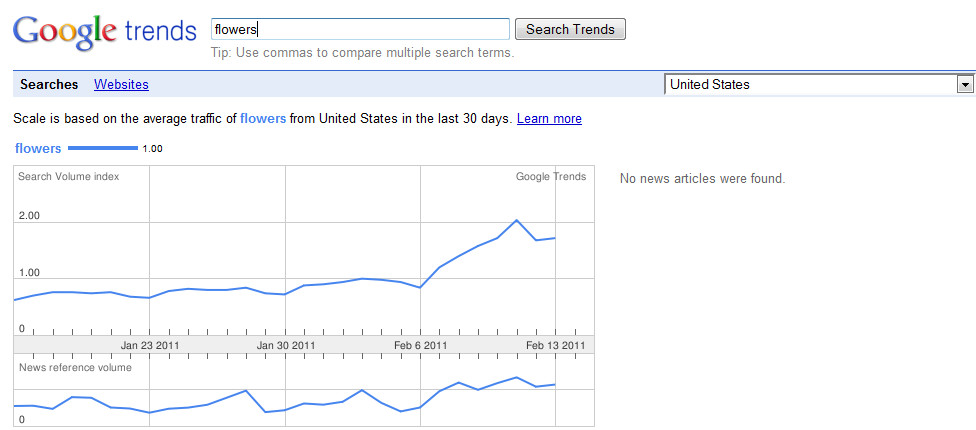Click the search volume peak point
Image resolution: width=976 pixels, height=430 pixels.
516,220
